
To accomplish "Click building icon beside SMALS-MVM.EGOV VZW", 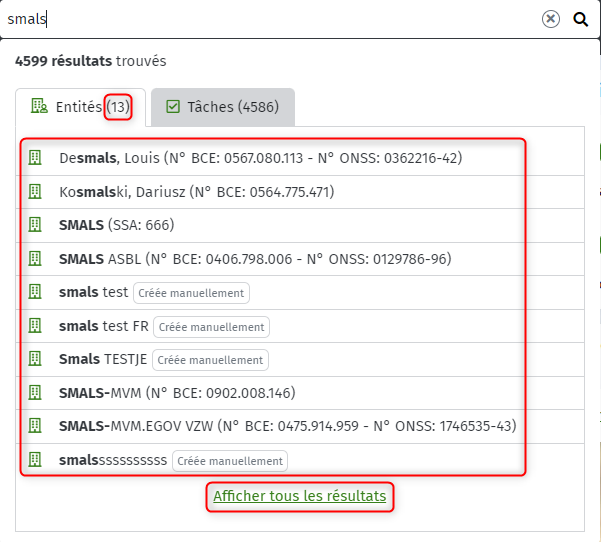I will point(35,426).
